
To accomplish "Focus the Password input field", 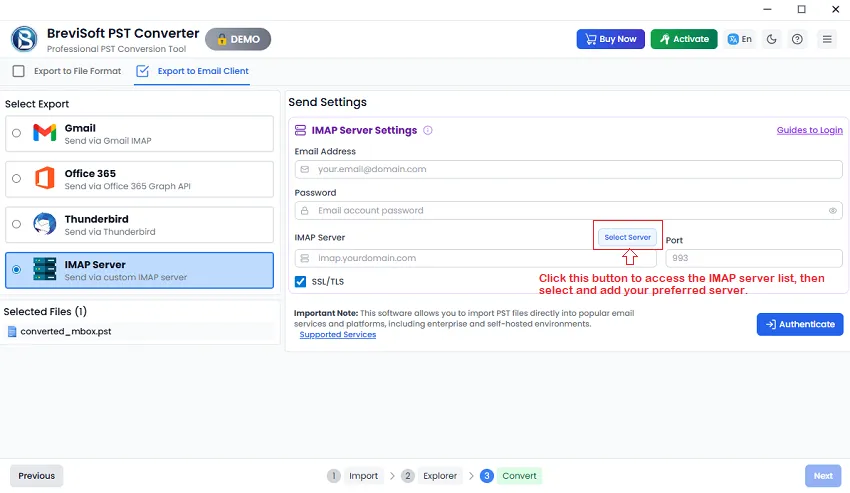I will 568,210.
